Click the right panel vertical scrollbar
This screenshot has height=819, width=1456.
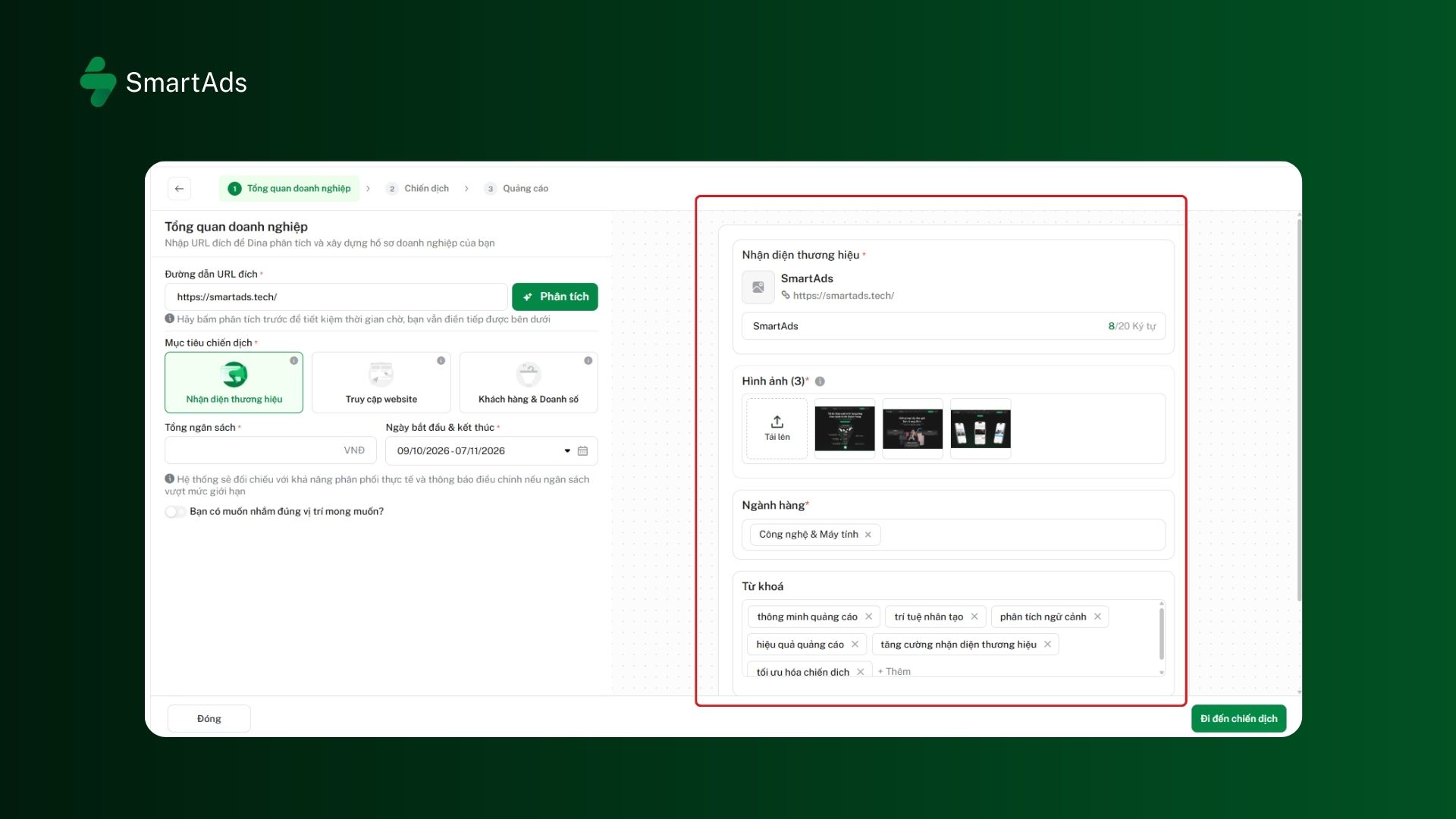tap(1299, 410)
